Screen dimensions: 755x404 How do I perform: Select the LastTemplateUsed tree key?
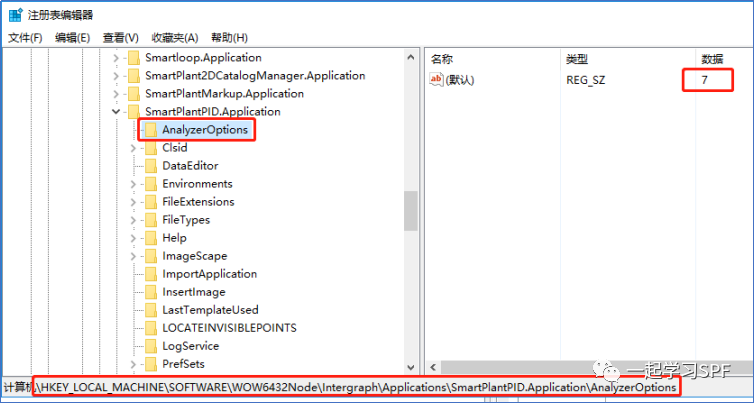coord(210,310)
